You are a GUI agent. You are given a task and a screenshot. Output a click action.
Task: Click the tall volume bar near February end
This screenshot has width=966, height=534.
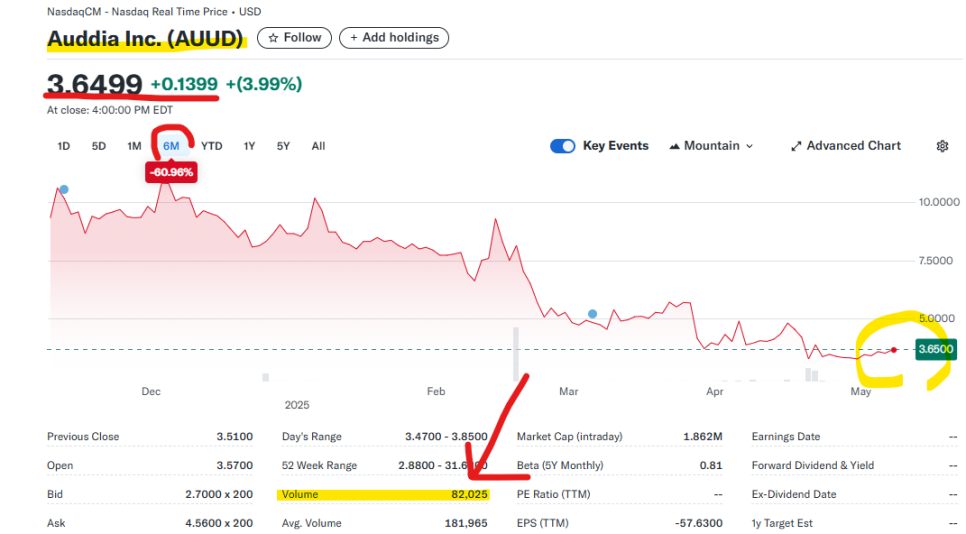pyautogui.click(x=516, y=355)
